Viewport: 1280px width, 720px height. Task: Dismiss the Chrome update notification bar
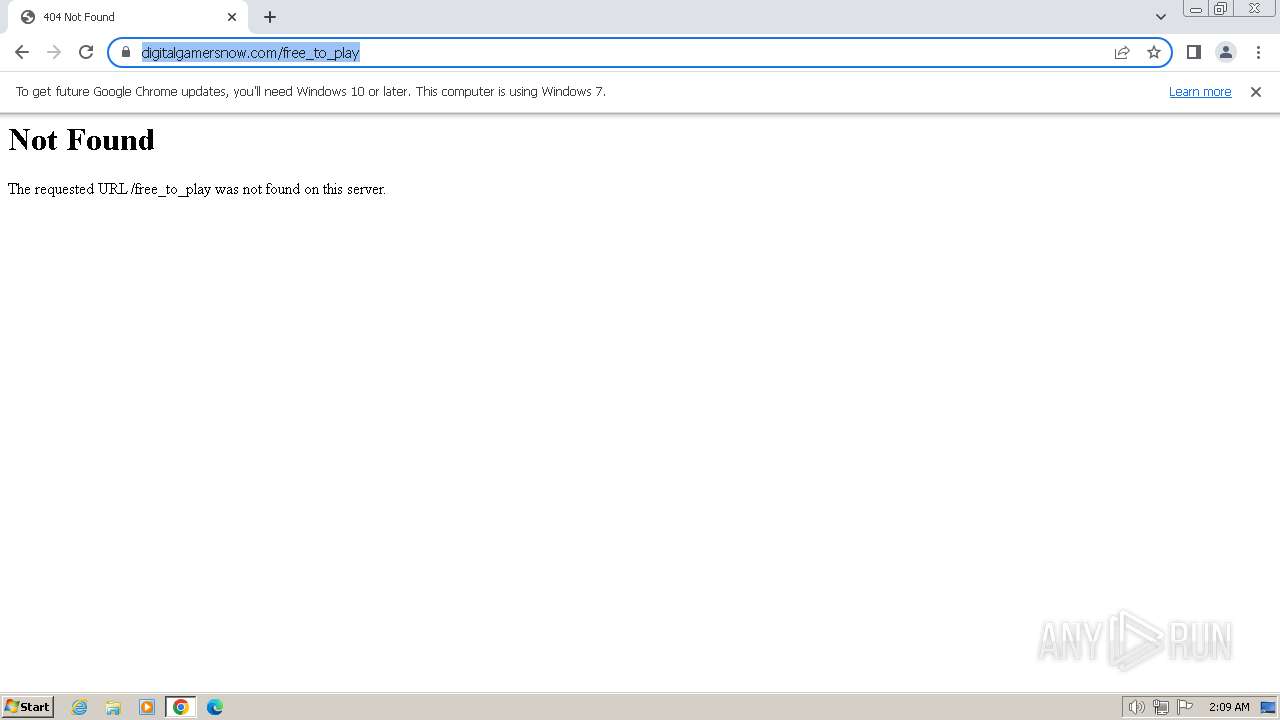coord(1256,92)
